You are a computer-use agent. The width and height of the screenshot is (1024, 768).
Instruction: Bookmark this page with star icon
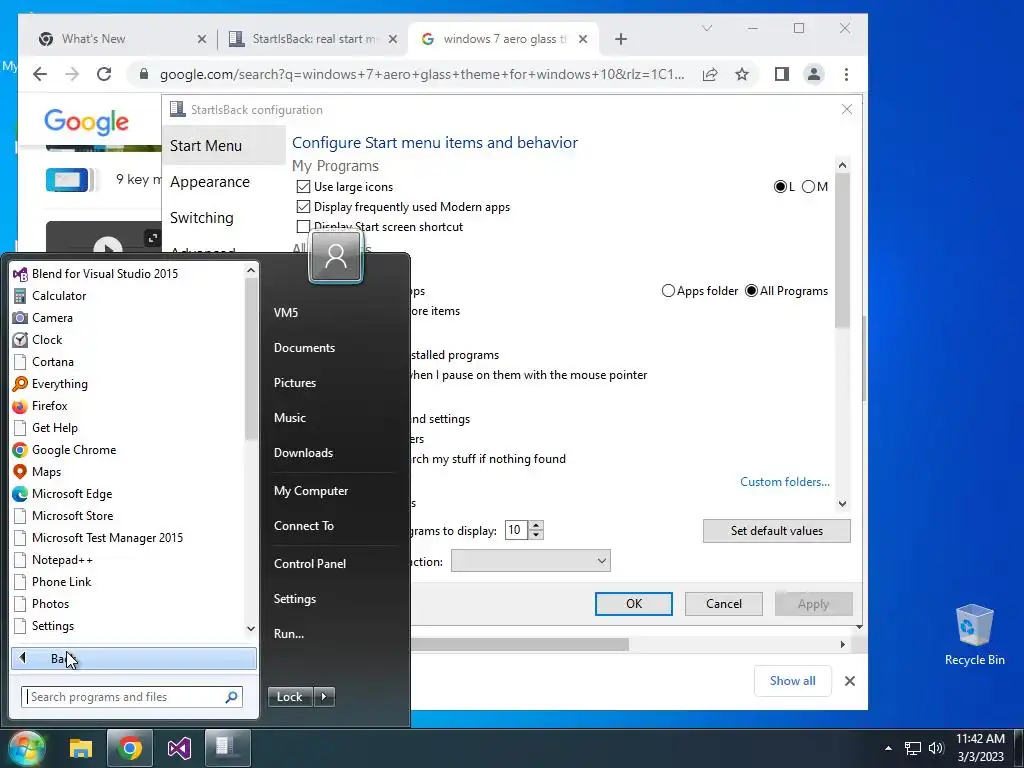pyautogui.click(x=742, y=74)
